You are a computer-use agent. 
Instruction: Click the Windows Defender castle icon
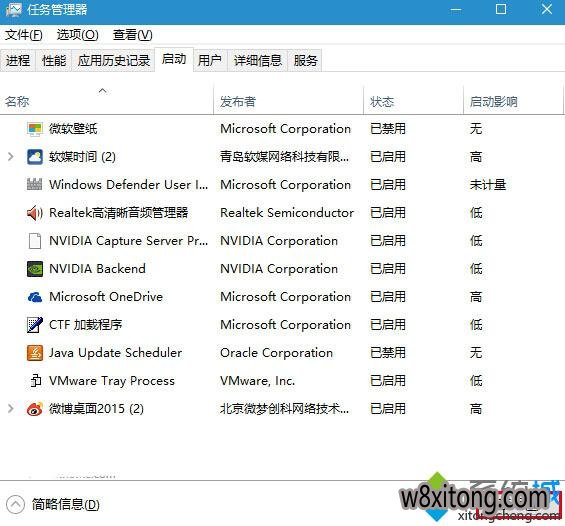point(35,184)
